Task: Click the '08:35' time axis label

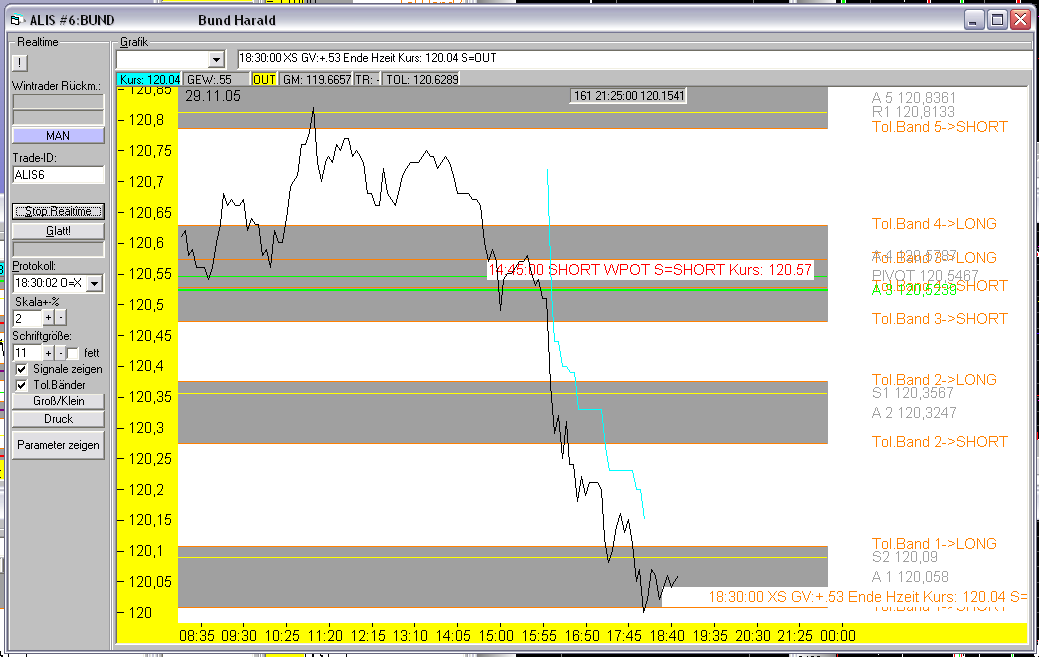Action: tap(197, 636)
